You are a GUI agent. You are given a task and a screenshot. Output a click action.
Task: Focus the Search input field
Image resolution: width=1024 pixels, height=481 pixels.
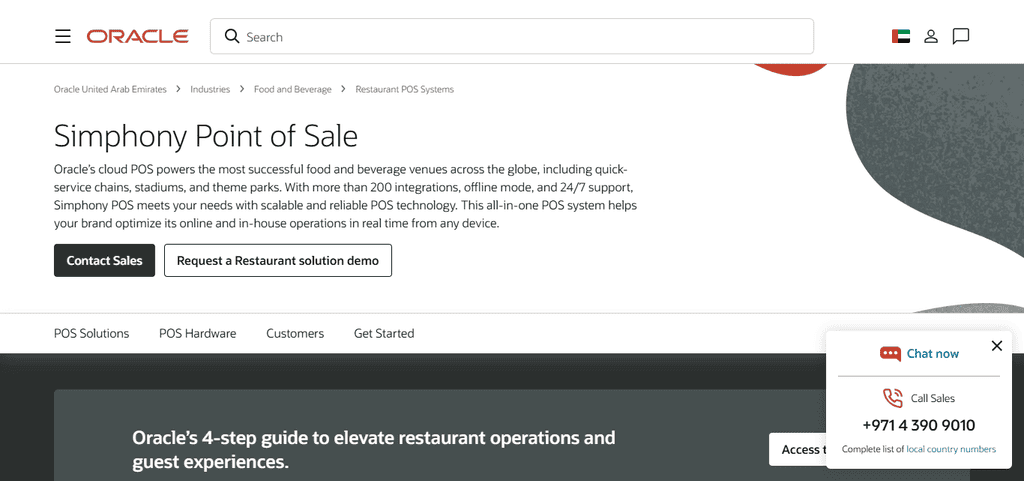click(511, 36)
